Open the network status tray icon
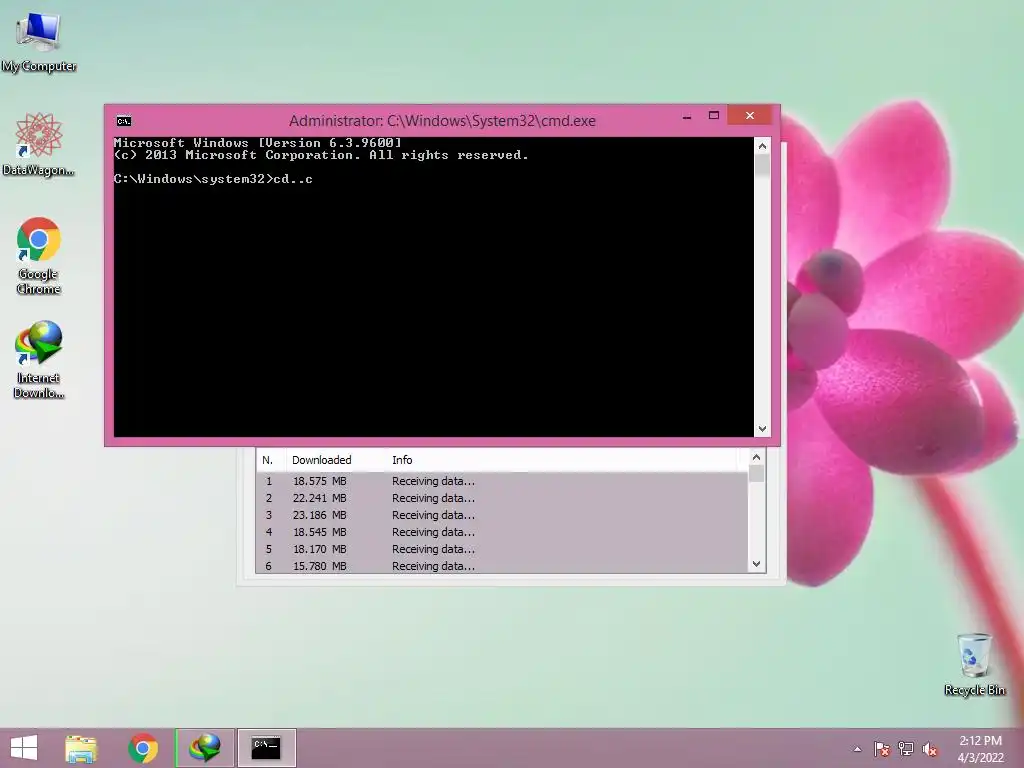The width and height of the screenshot is (1024, 768). [x=906, y=749]
